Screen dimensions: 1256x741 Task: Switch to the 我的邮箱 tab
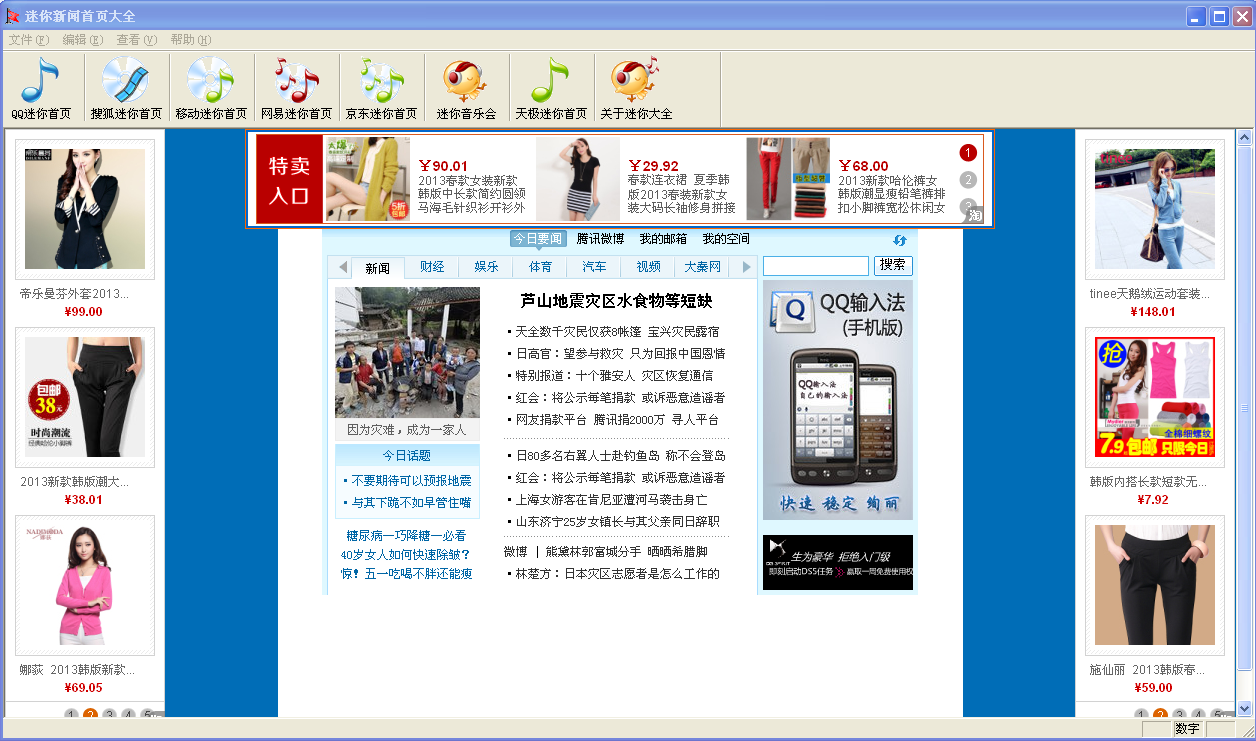[x=663, y=239]
